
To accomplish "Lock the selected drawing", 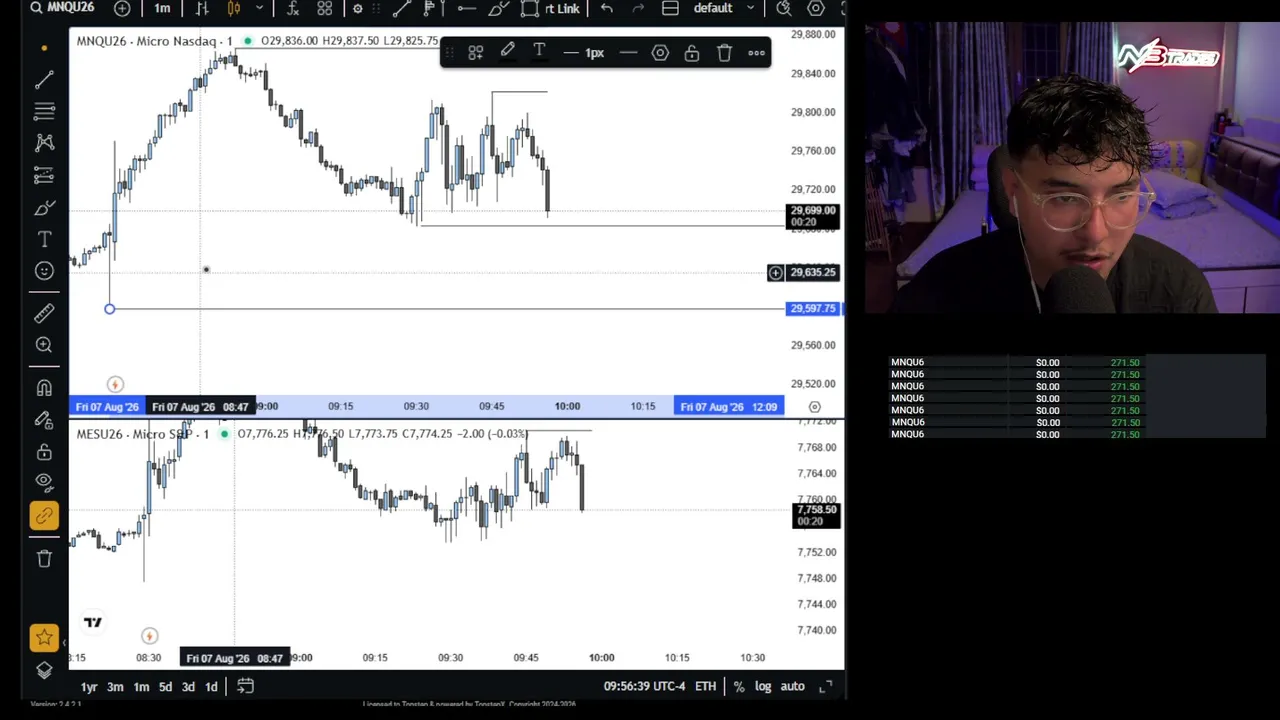I will [692, 52].
